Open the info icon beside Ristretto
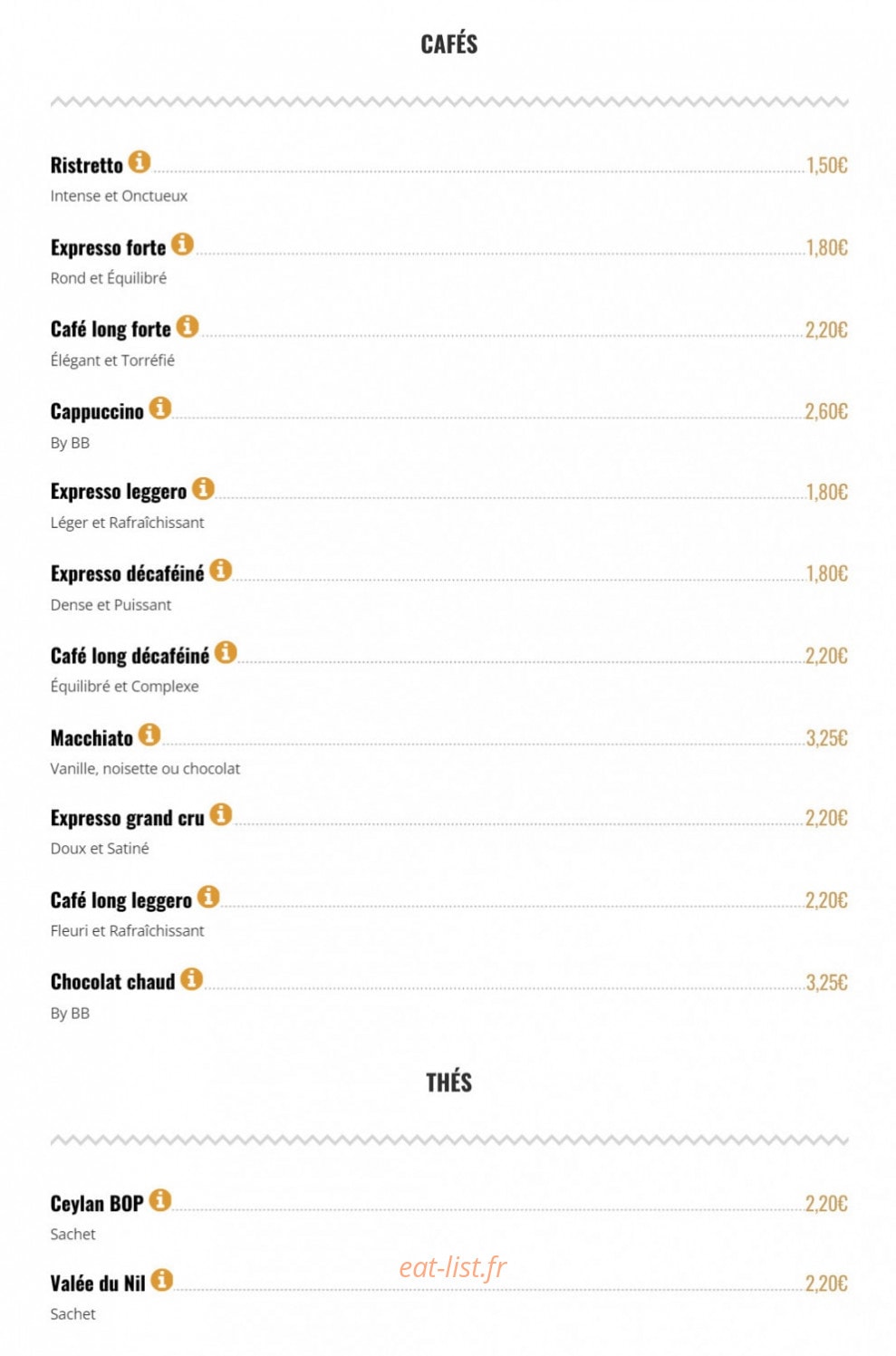896x1356 pixels. click(139, 162)
